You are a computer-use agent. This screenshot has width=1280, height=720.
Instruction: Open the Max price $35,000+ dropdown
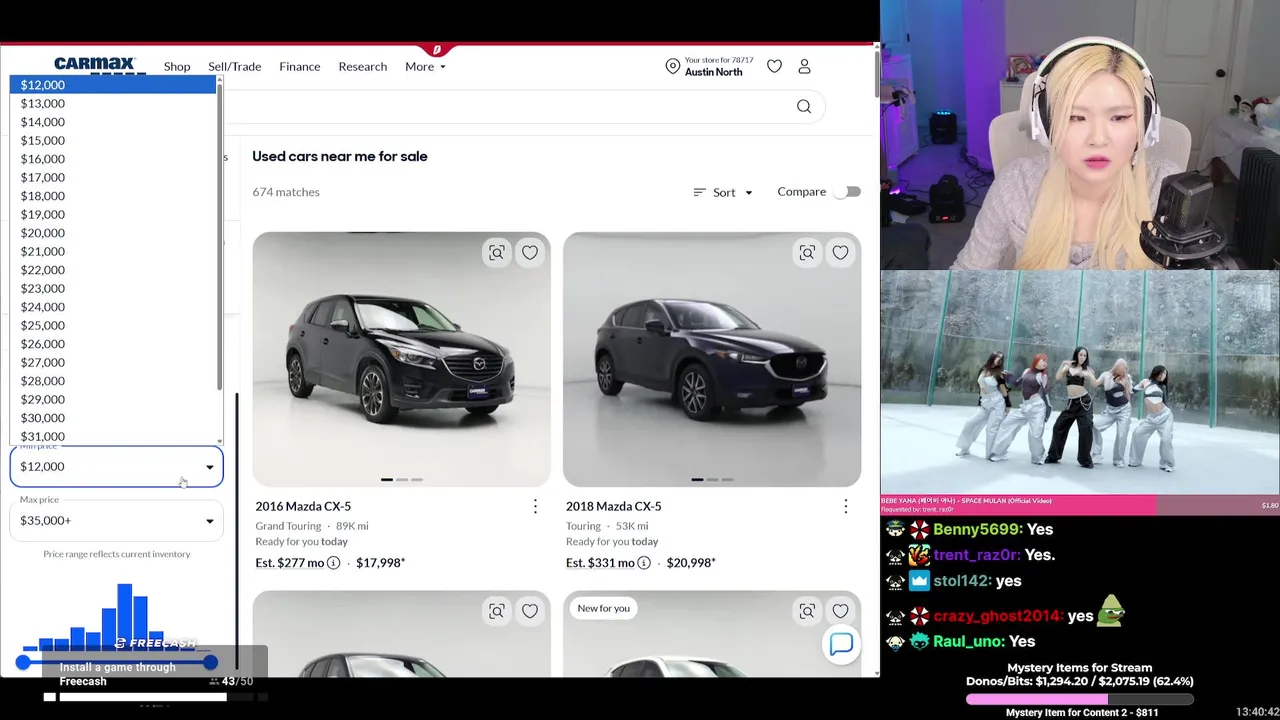[x=116, y=520]
